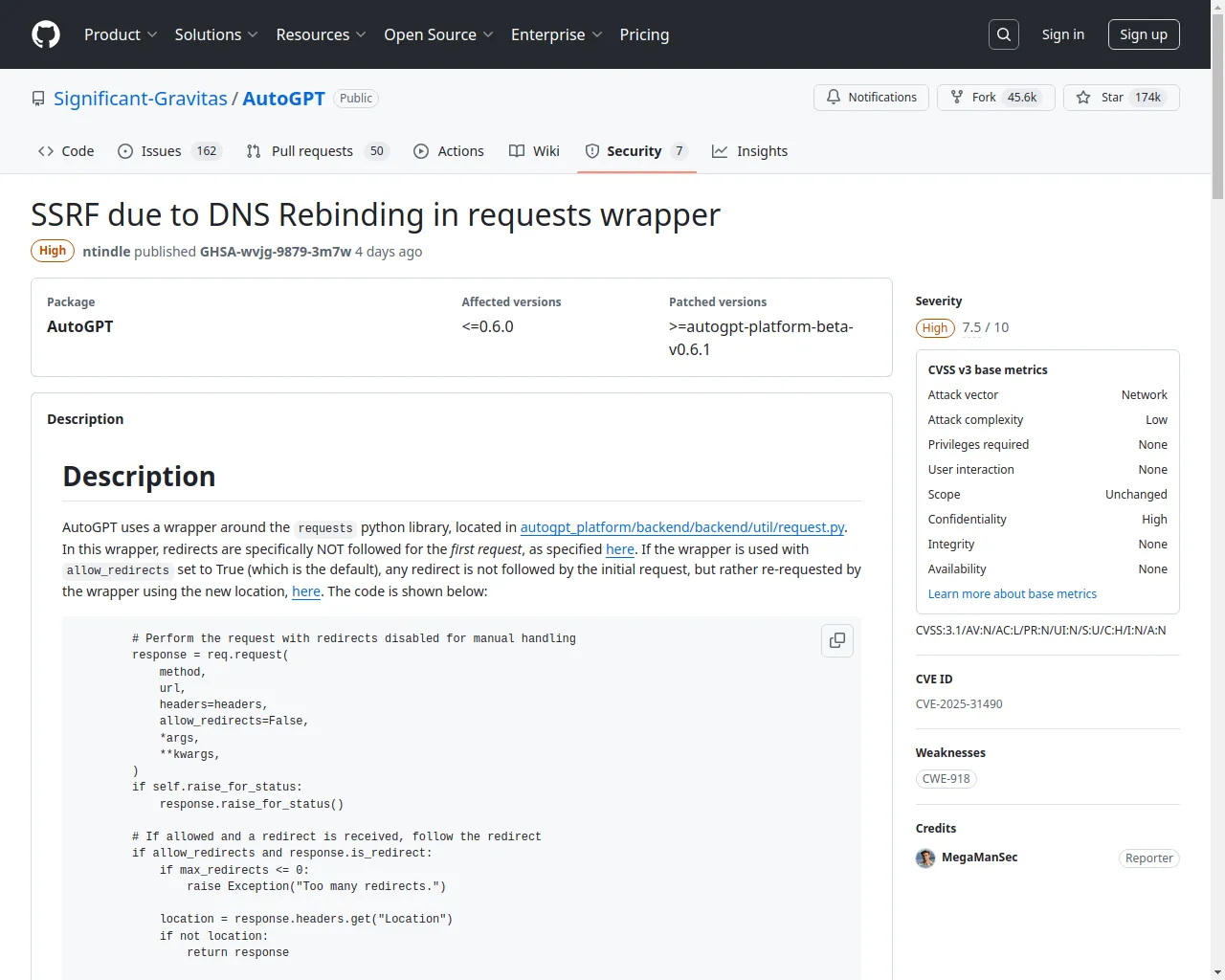Click the '4 days ago' timestamp
This screenshot has height=980, width=1225.
pos(389,252)
